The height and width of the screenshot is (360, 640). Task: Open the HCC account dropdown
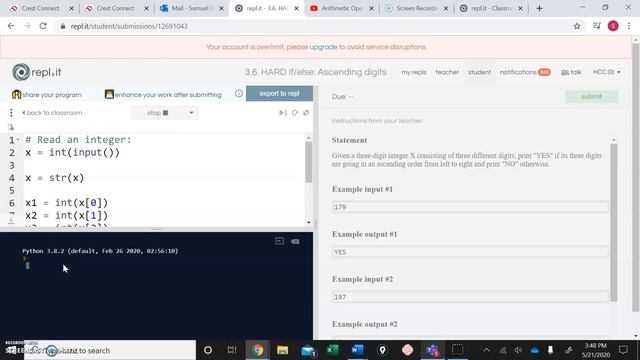(607, 72)
